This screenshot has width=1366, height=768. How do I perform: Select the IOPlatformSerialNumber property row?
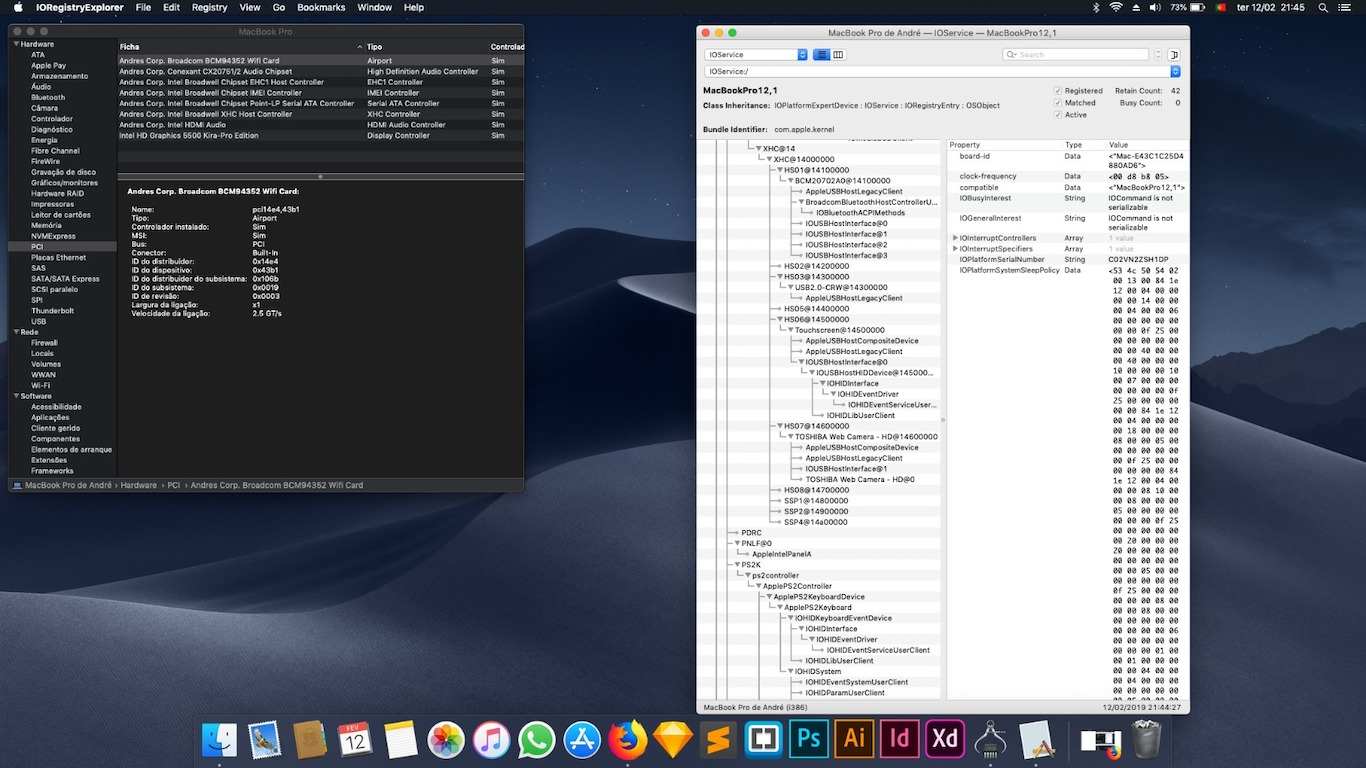coord(1068,259)
